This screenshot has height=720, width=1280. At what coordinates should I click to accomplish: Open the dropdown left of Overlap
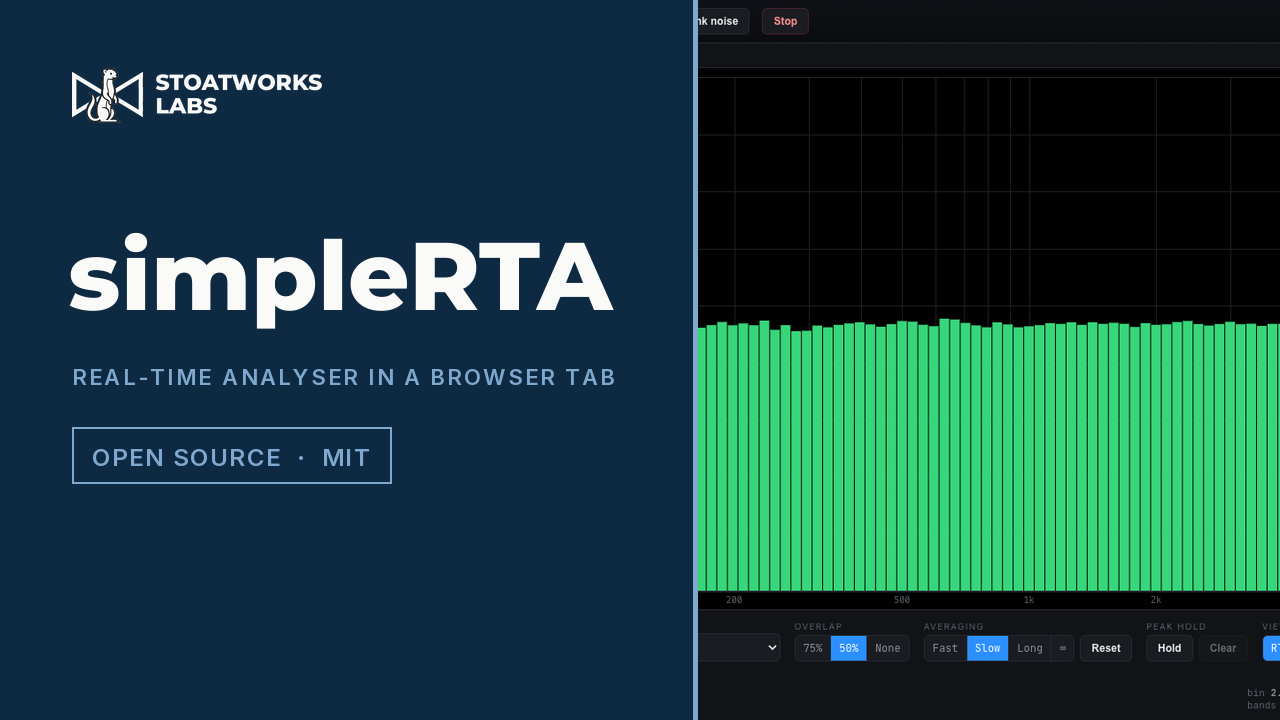coord(739,648)
